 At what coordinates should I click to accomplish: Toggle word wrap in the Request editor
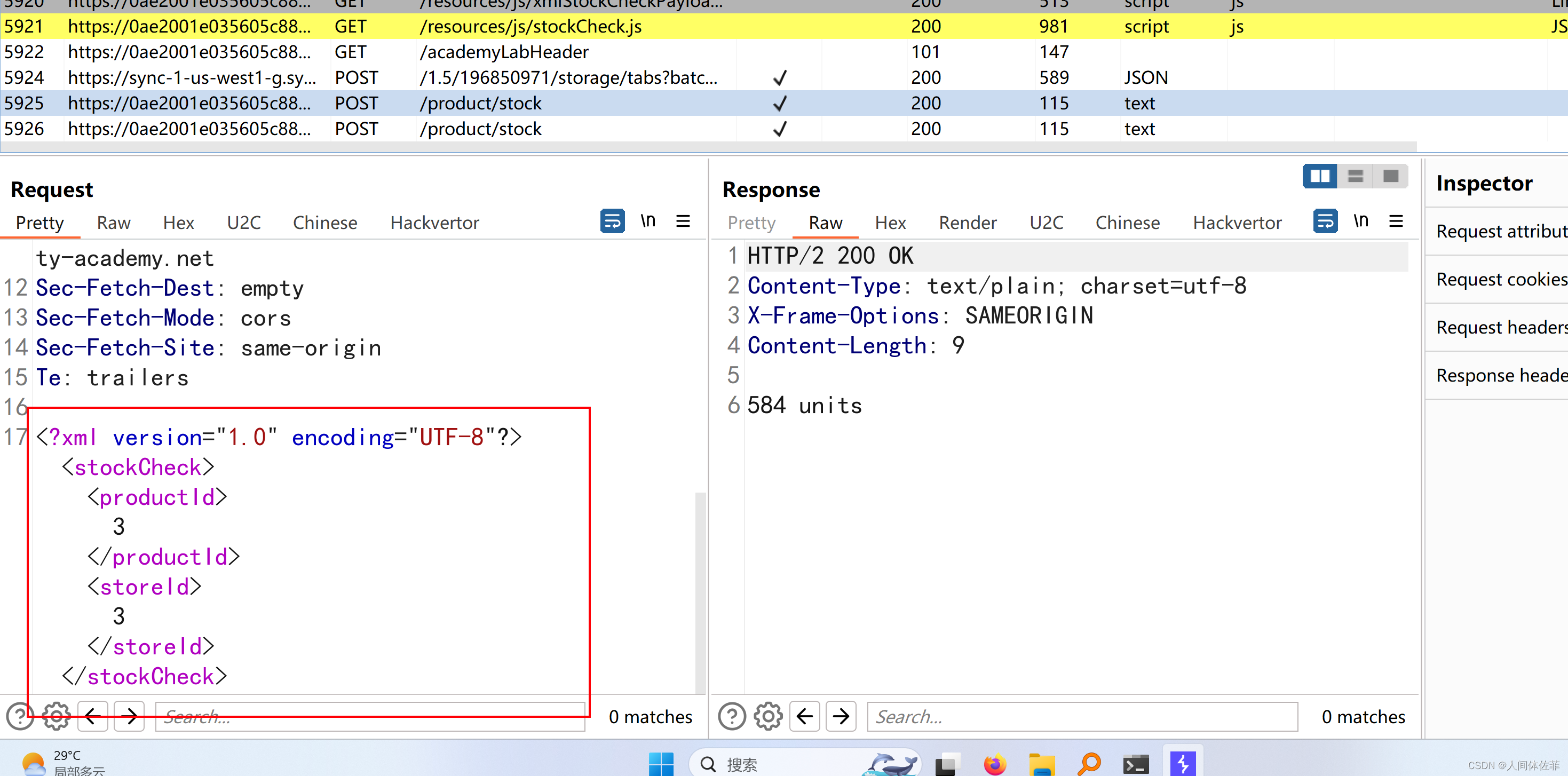[x=612, y=221]
